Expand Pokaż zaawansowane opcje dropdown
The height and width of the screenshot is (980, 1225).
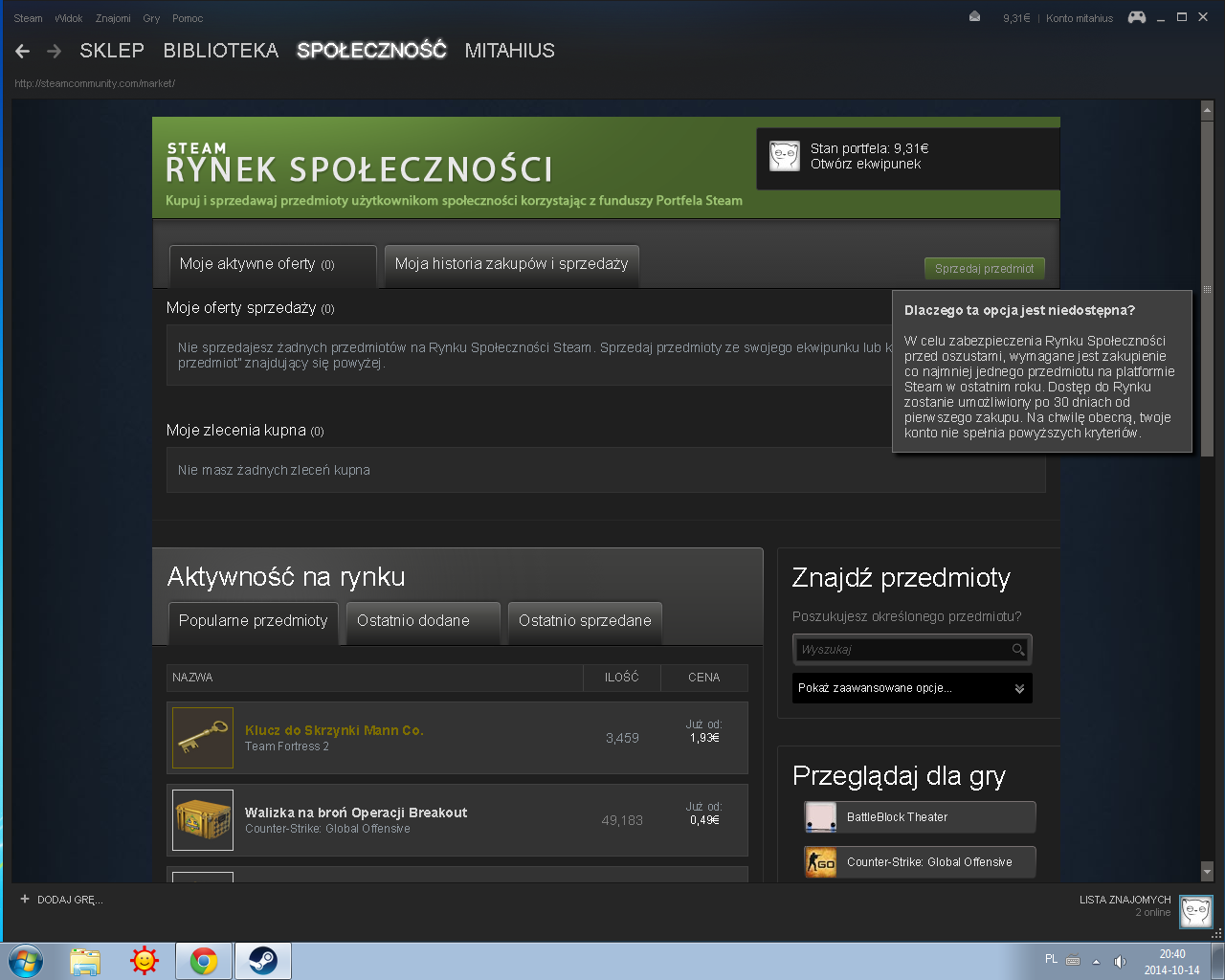click(x=912, y=688)
